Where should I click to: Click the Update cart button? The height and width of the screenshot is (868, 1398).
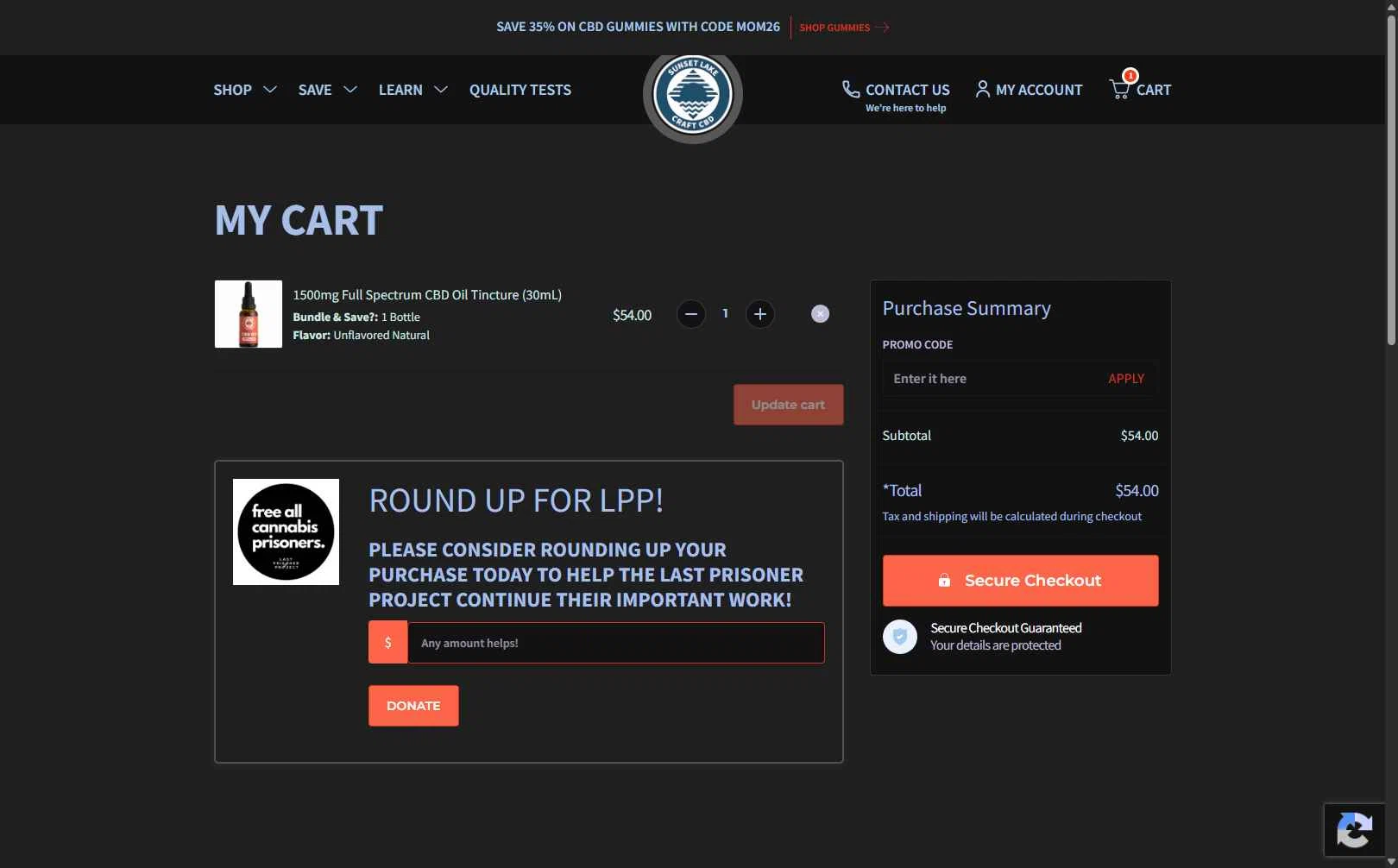coord(788,405)
